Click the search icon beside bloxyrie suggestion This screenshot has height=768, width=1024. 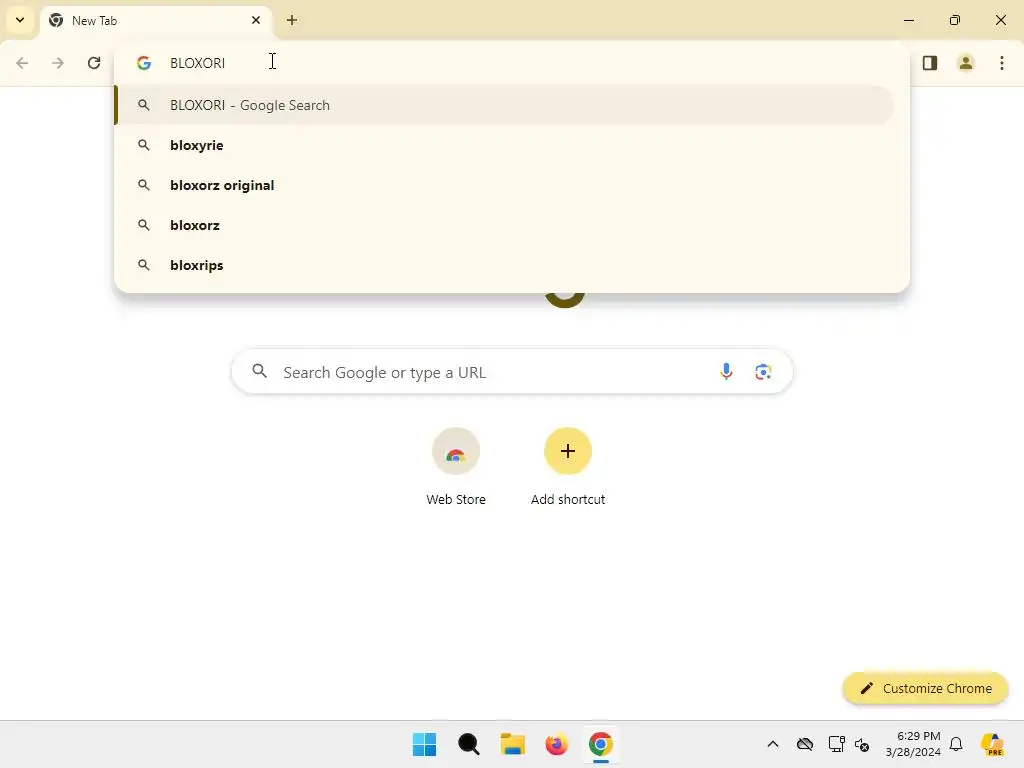pos(144,145)
